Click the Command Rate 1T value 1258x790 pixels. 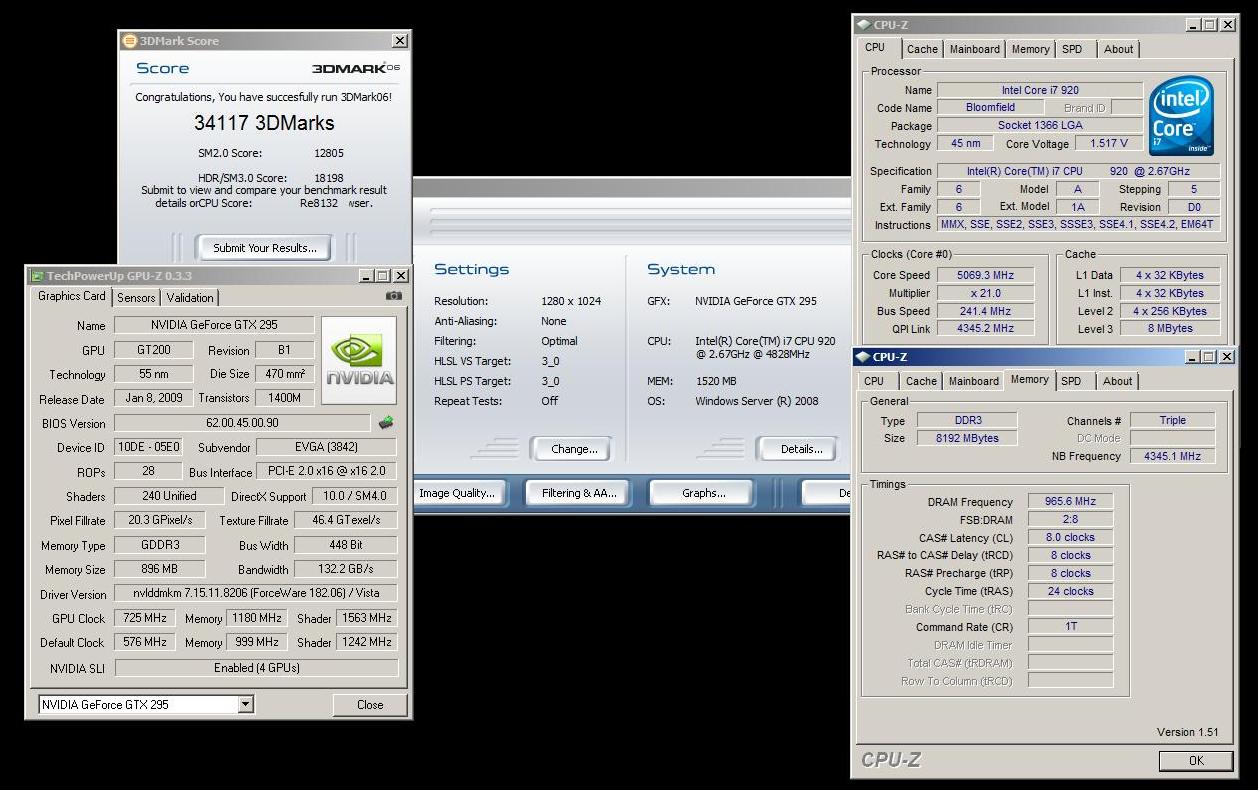click(x=1070, y=627)
